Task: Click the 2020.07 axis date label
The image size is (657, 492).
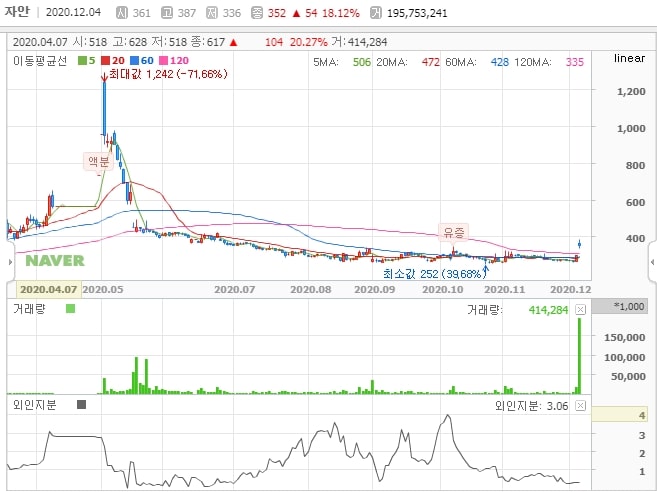Action: (x=235, y=290)
